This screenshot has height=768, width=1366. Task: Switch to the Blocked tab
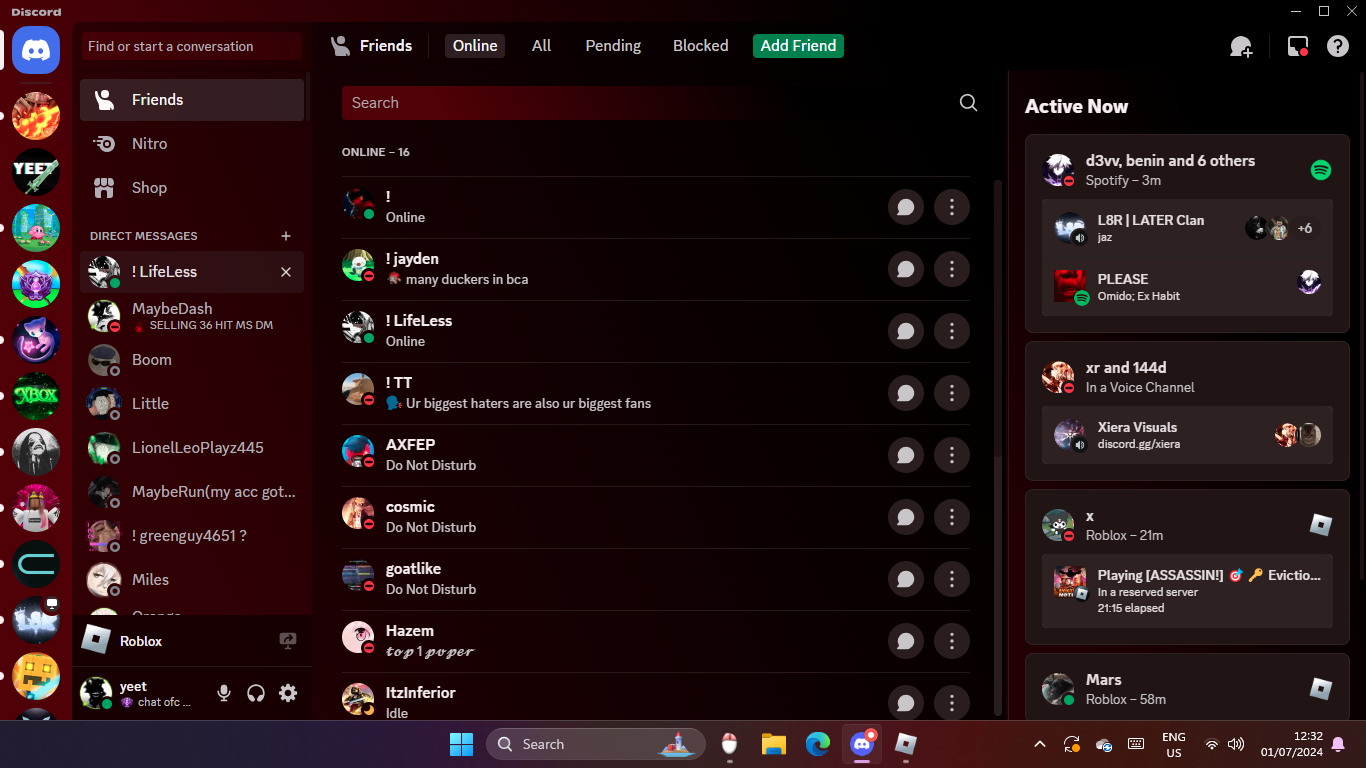click(701, 46)
